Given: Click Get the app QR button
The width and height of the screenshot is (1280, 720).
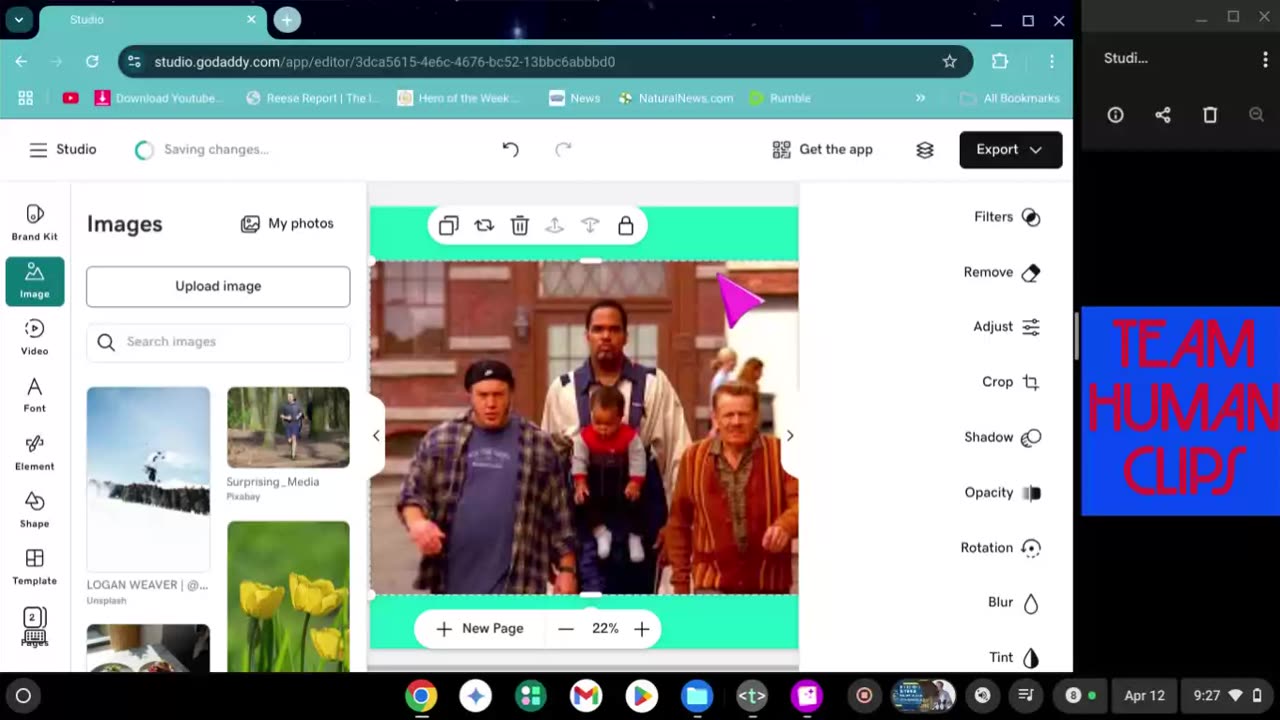Looking at the screenshot, I should pos(822,150).
